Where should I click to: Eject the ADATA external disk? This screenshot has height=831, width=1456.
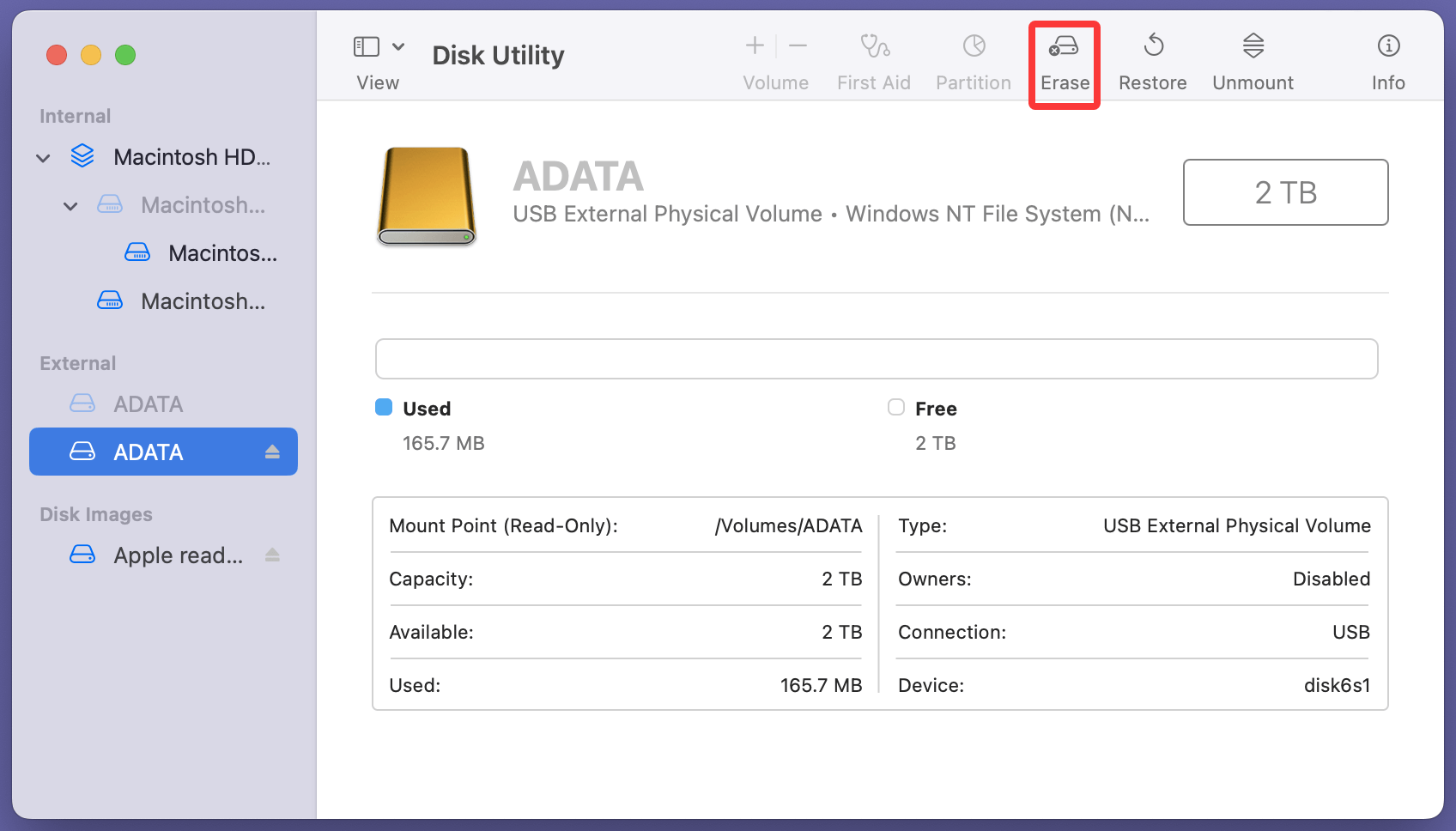pyautogui.click(x=271, y=451)
